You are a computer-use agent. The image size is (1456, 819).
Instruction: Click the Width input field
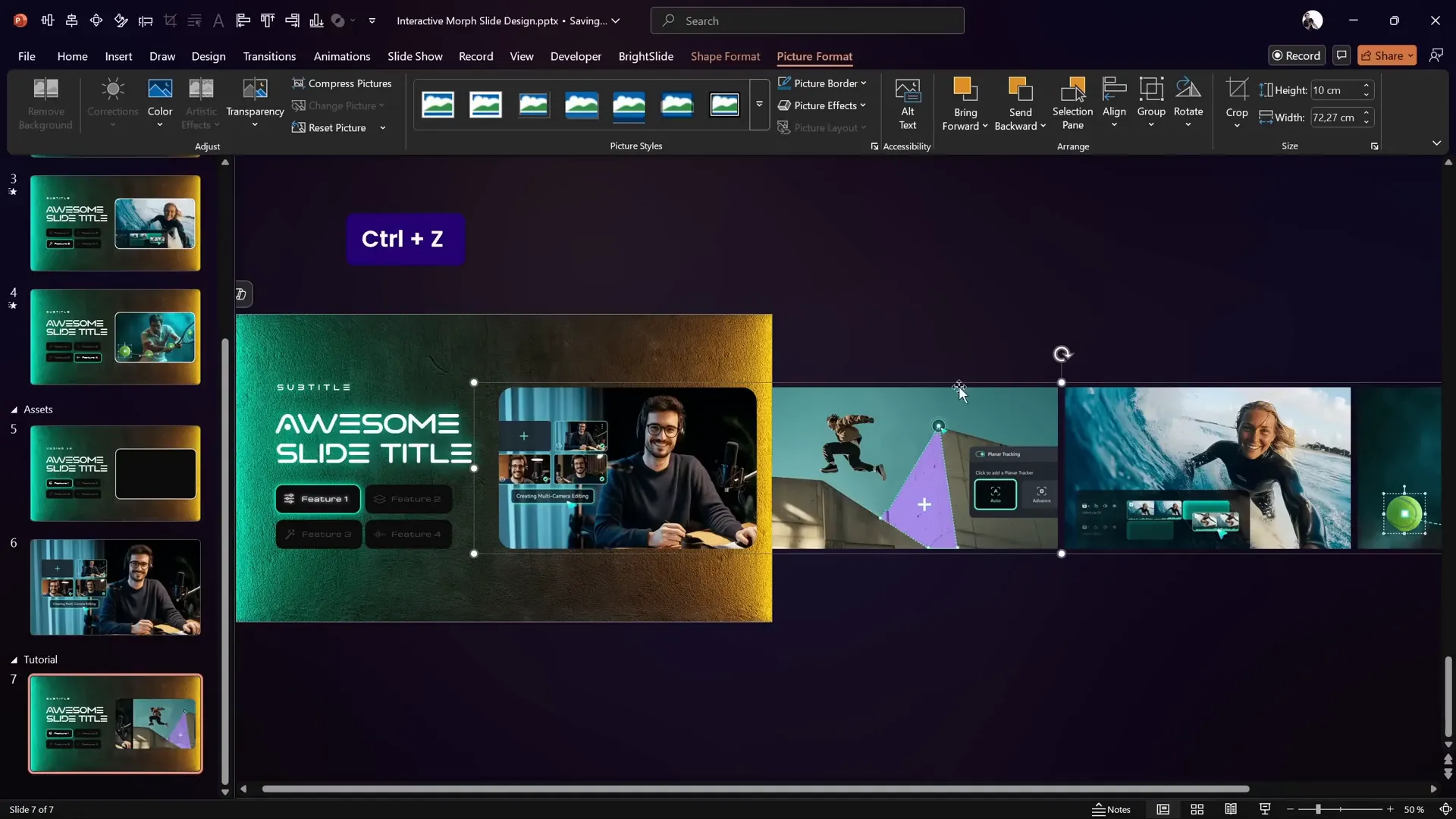point(1335,118)
